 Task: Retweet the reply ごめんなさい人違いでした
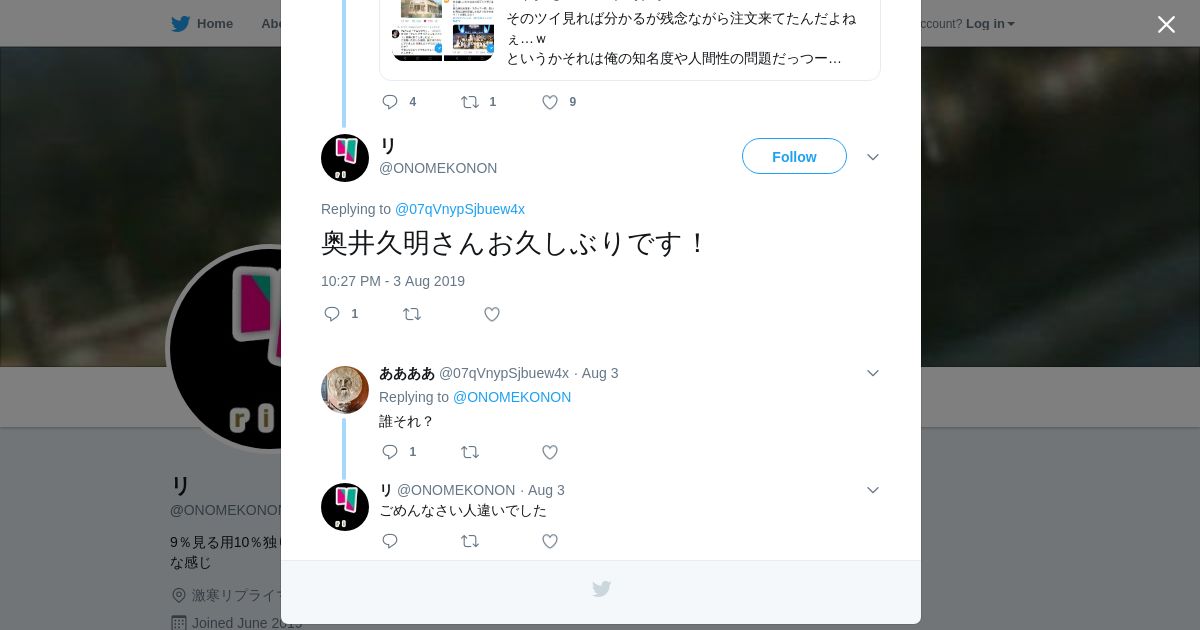pos(470,541)
